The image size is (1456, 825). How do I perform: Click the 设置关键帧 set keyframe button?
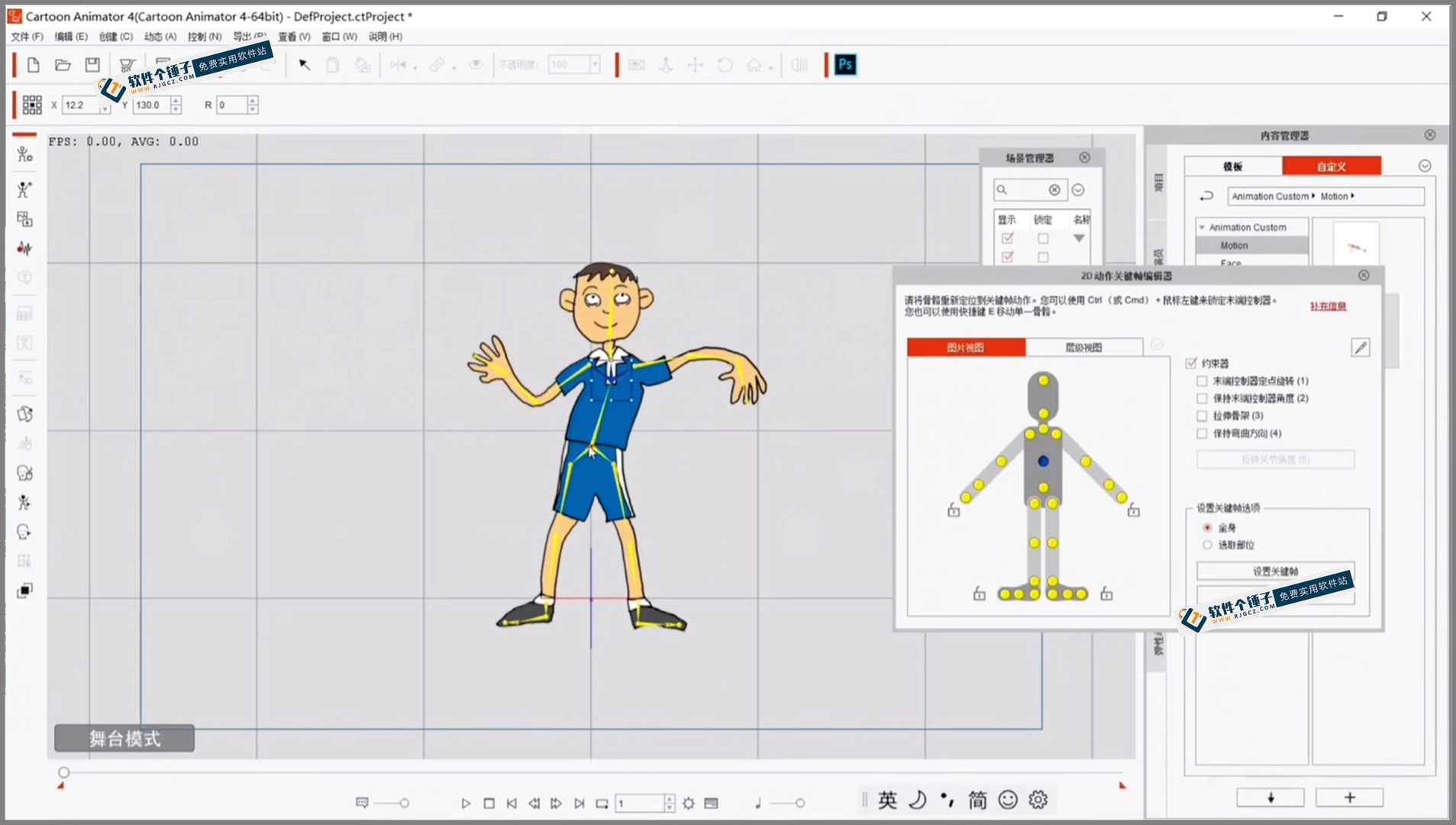(1275, 571)
